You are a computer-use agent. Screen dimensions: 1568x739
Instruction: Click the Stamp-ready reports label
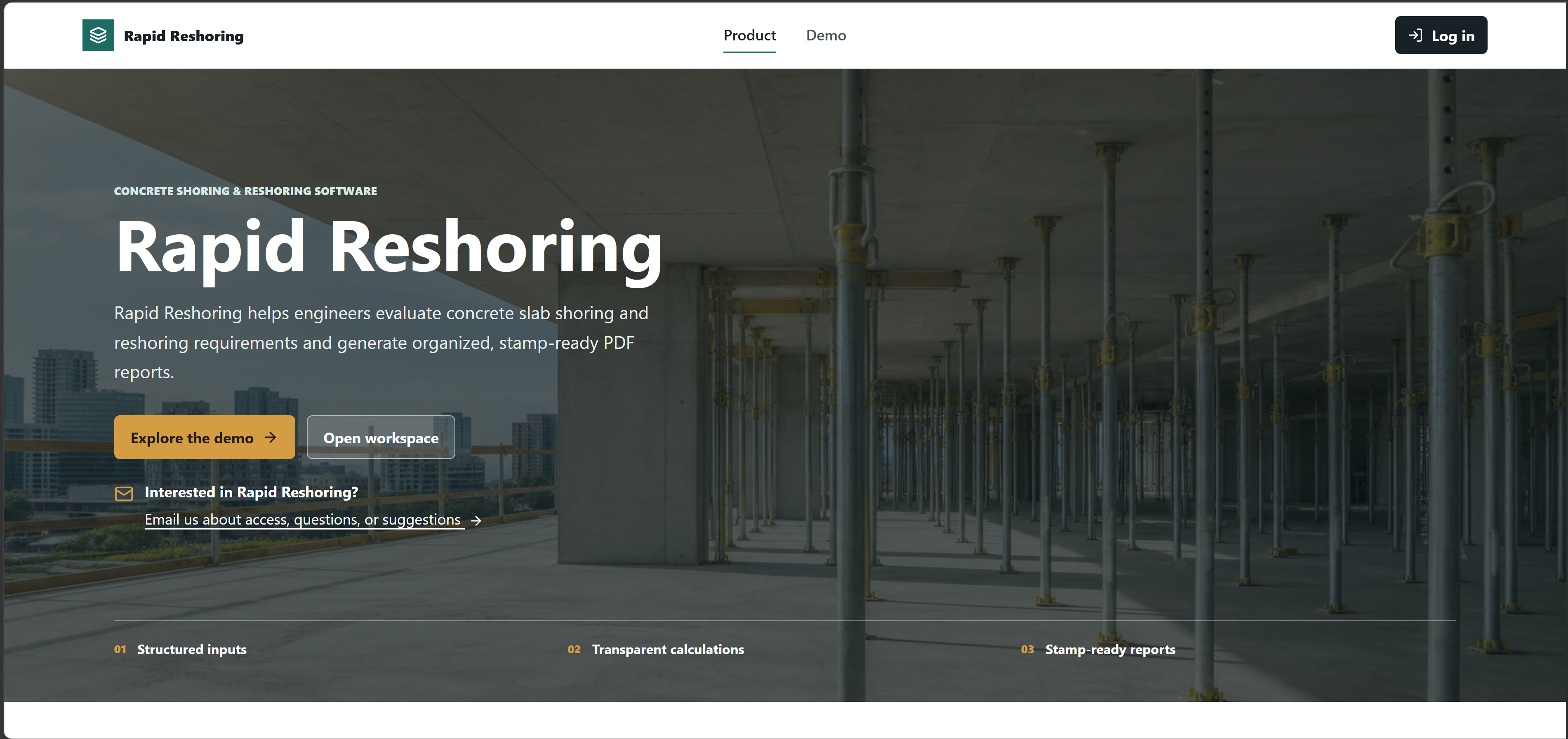(x=1110, y=650)
